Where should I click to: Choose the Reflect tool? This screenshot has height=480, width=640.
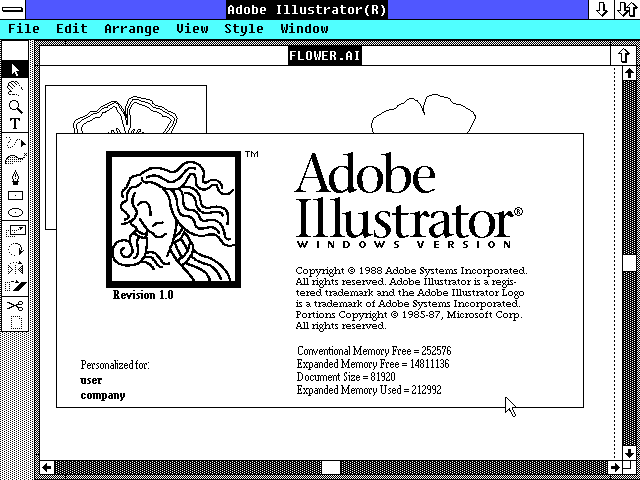15,268
